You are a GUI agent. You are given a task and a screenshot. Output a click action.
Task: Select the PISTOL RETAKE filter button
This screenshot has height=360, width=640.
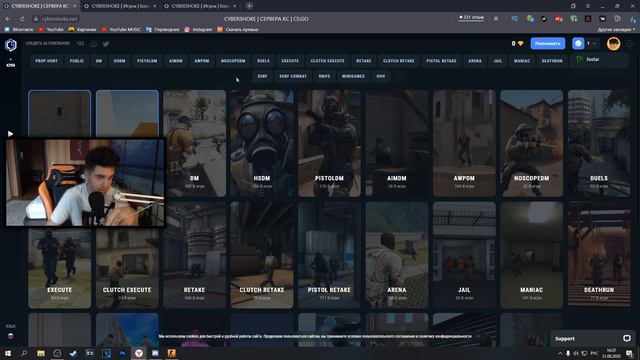pyautogui.click(x=441, y=61)
